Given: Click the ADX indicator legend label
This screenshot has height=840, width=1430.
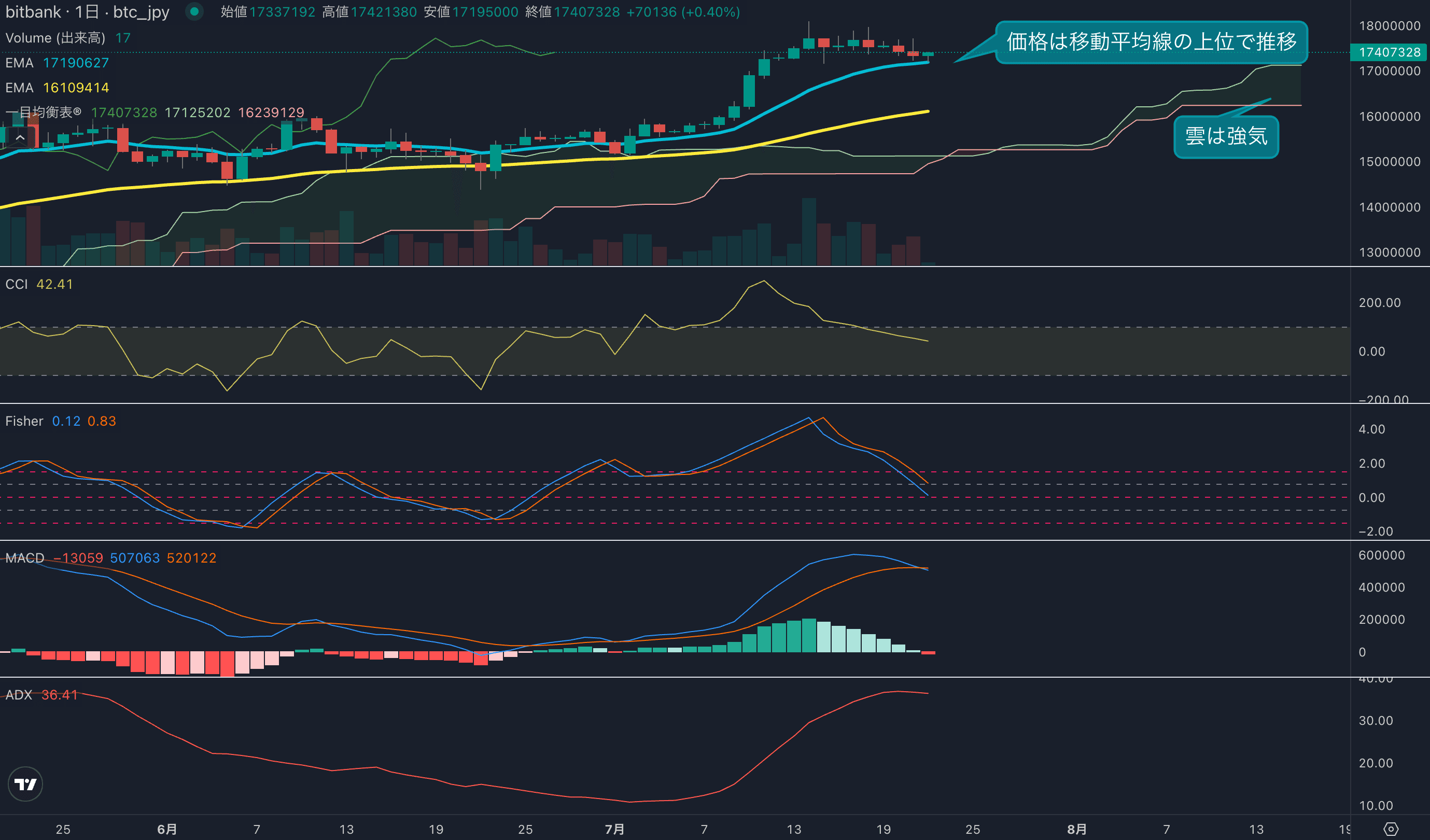Looking at the screenshot, I should pos(19,695).
